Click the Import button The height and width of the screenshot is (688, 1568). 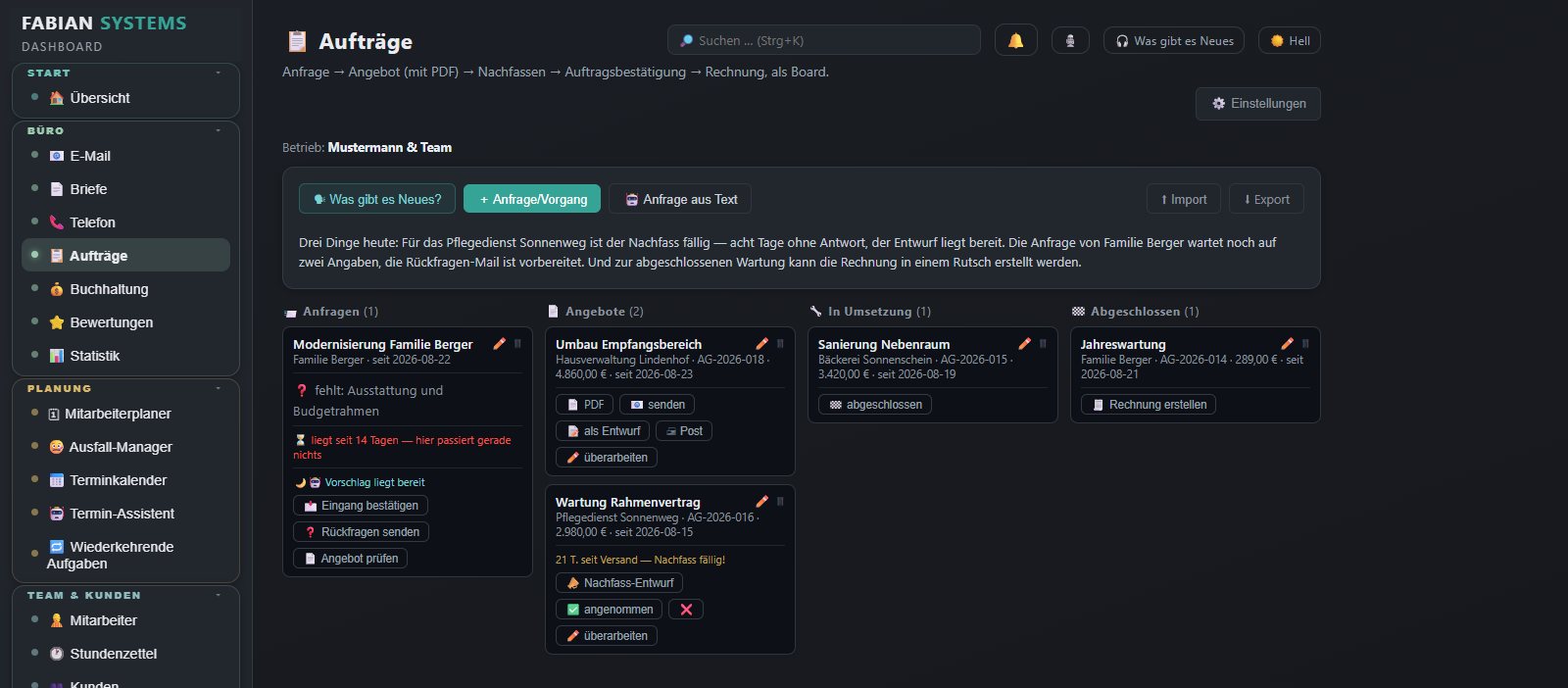coord(1184,199)
